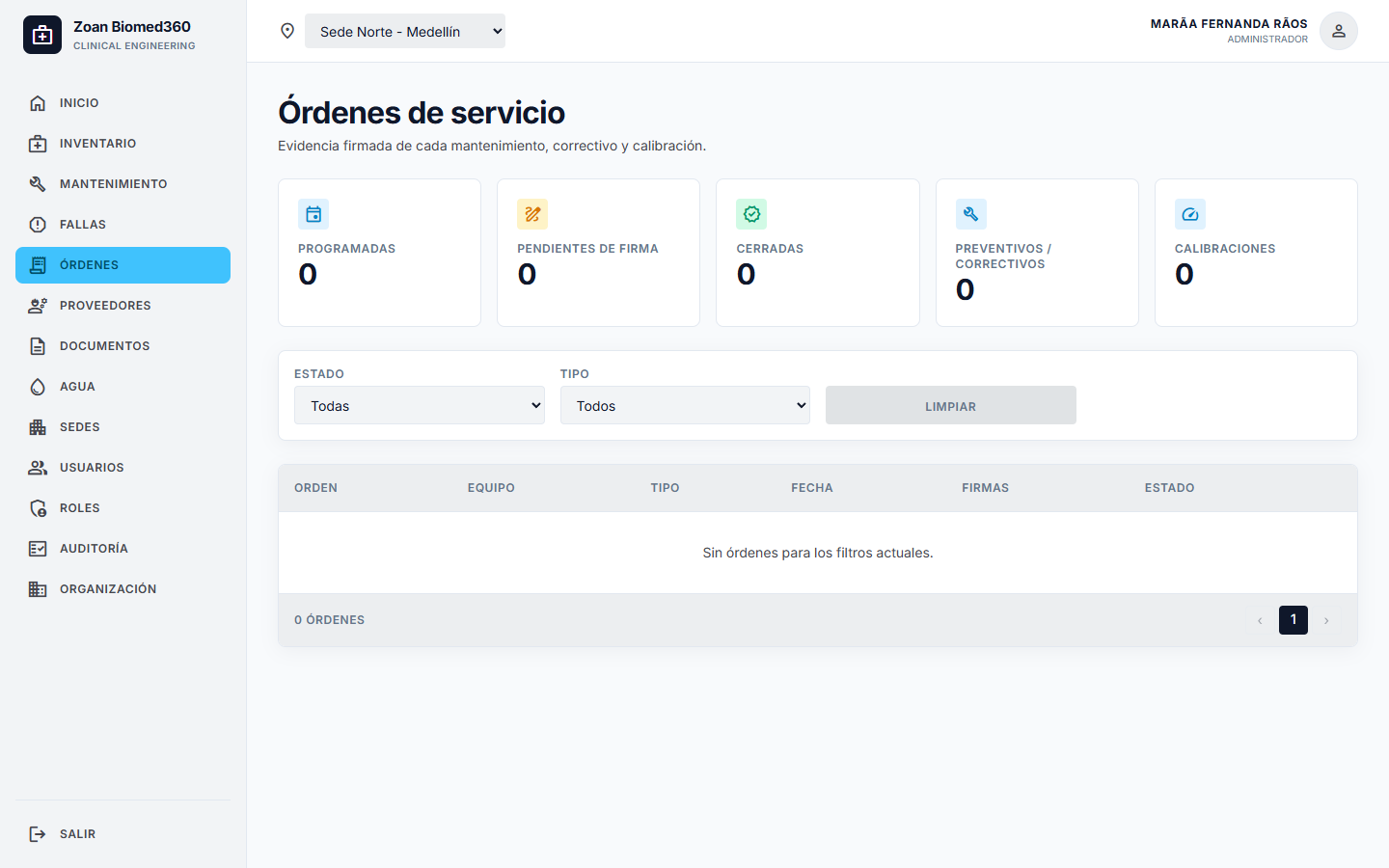Screen dimensions: 1389x868
Task: Open the Sede Norte - Medellín selector
Action: point(405,31)
